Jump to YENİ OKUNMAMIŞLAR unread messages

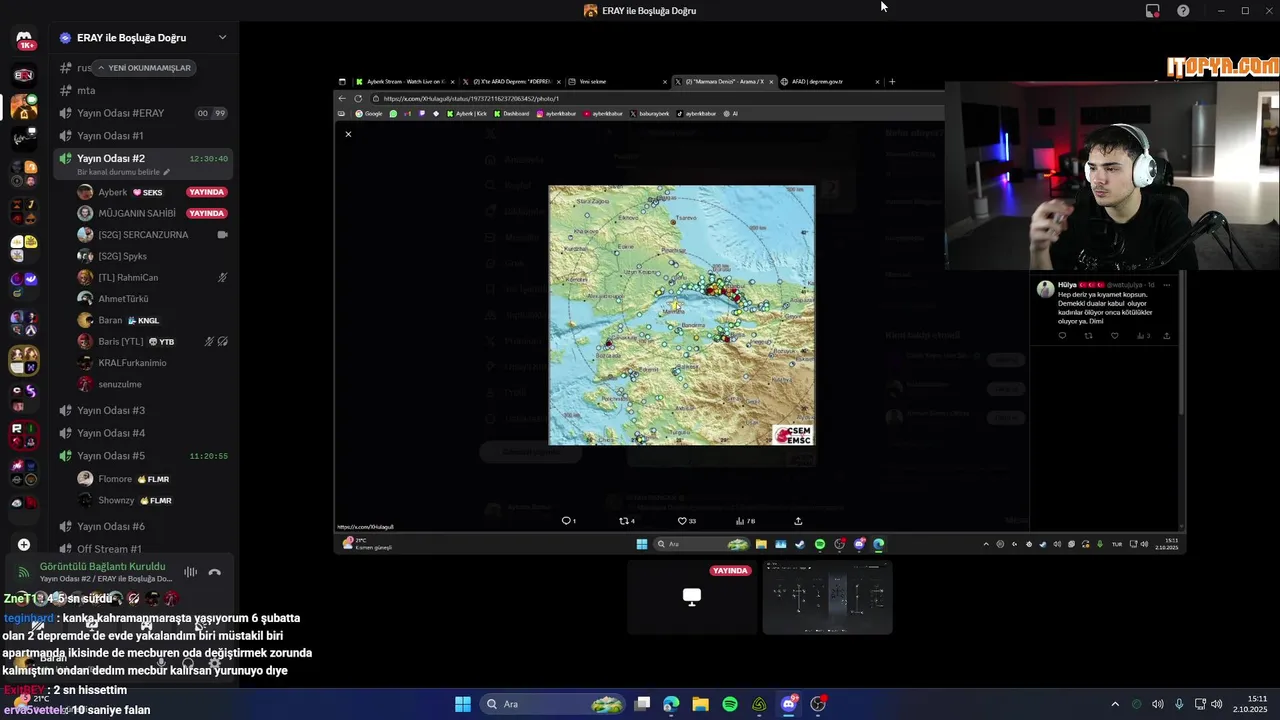pyautogui.click(x=143, y=68)
